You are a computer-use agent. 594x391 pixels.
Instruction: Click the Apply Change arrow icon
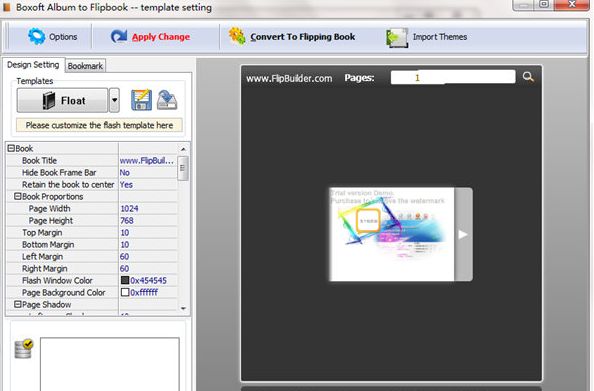(119, 36)
